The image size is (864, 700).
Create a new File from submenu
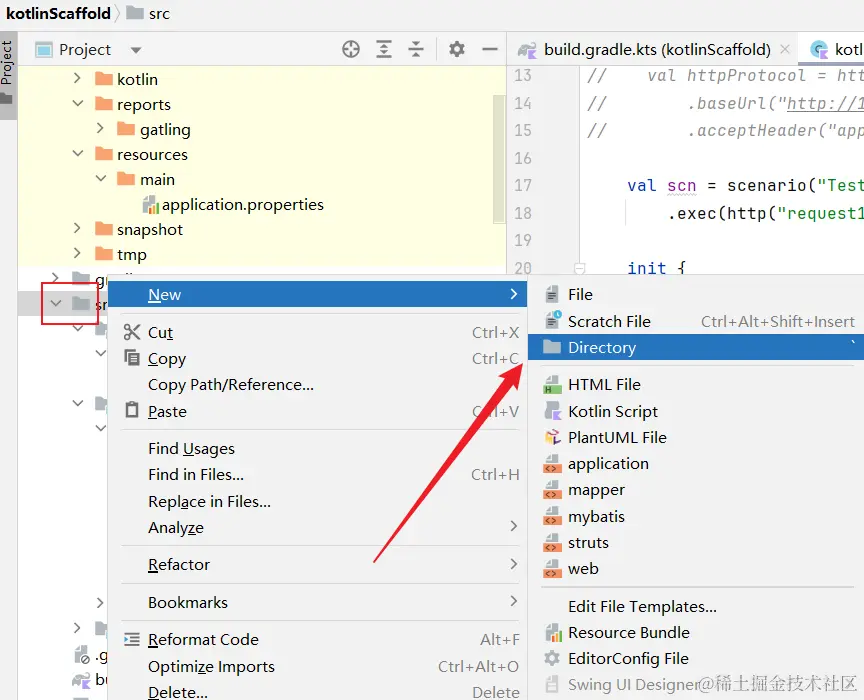point(696,294)
